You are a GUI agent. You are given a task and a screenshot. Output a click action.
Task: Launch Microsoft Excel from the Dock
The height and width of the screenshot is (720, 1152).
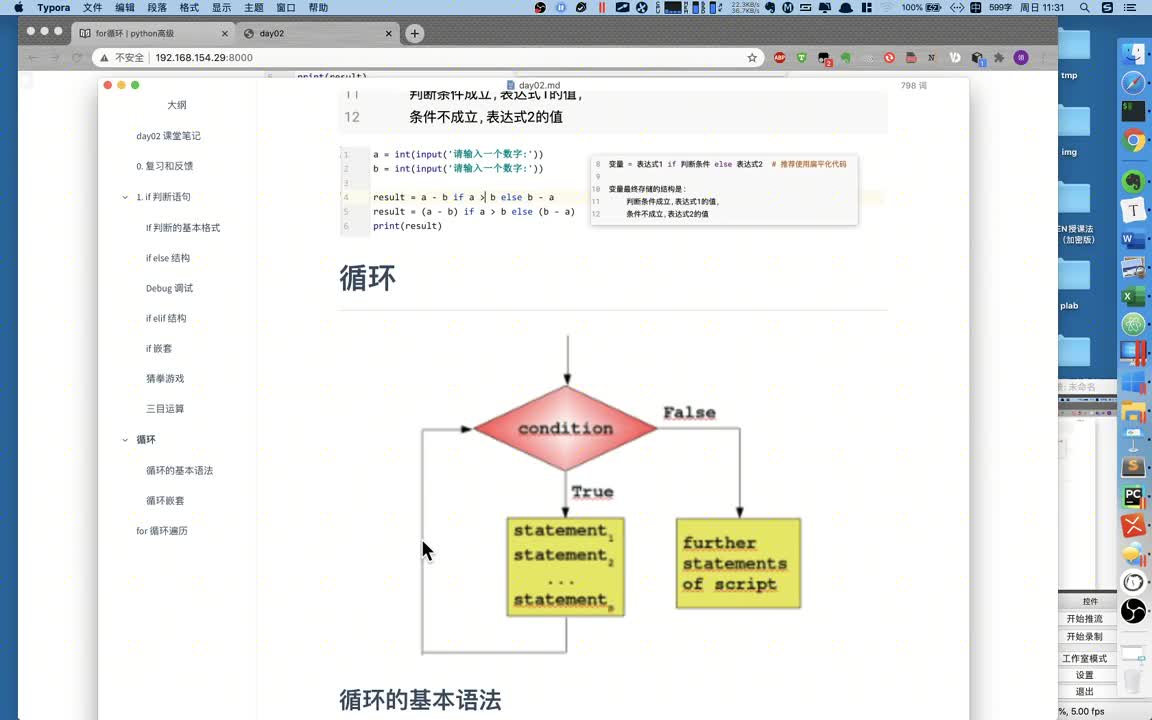(1134, 296)
